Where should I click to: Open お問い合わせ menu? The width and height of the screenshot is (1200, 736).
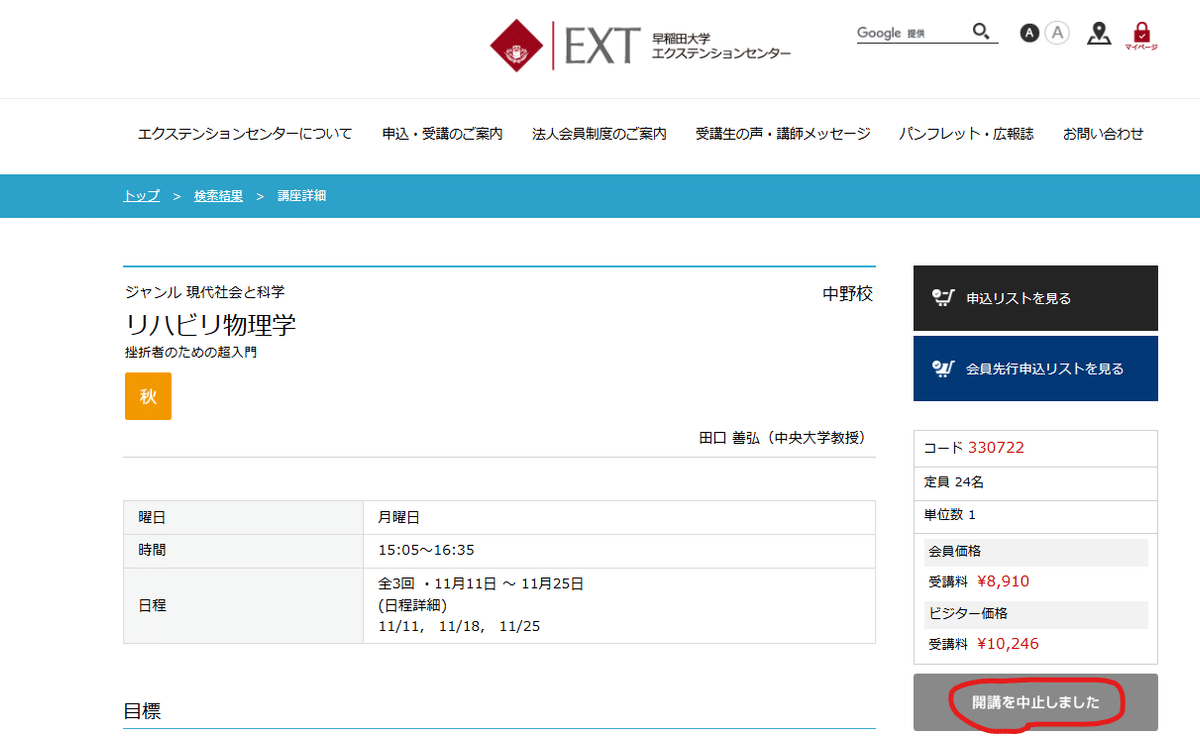(1103, 134)
